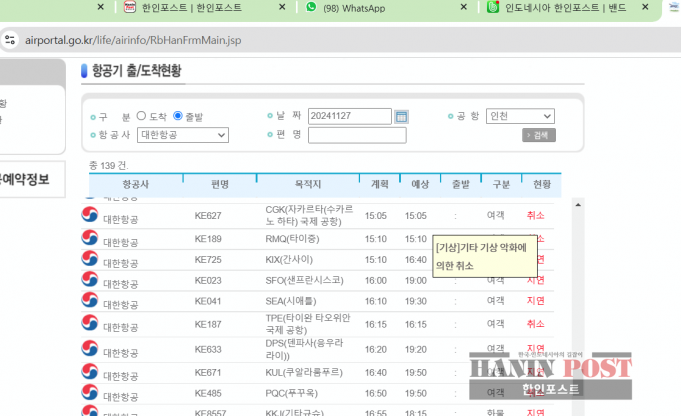Click the WhatsApp tab favicon
681x416 pixels.
pos(308,8)
